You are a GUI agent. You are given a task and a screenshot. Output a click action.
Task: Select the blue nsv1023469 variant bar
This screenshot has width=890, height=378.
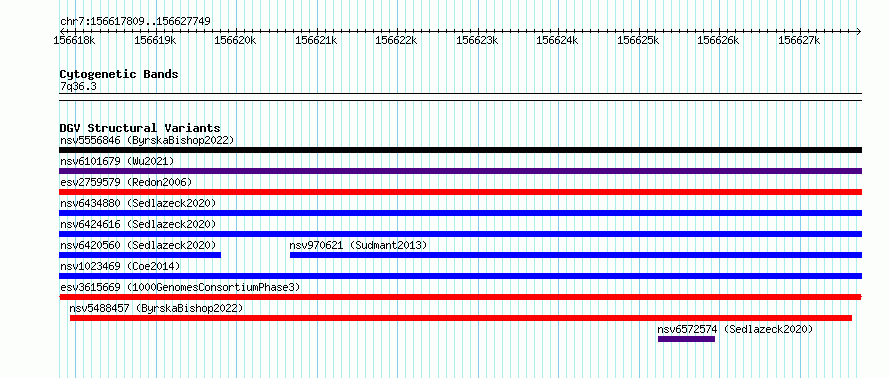[x=460, y=276]
